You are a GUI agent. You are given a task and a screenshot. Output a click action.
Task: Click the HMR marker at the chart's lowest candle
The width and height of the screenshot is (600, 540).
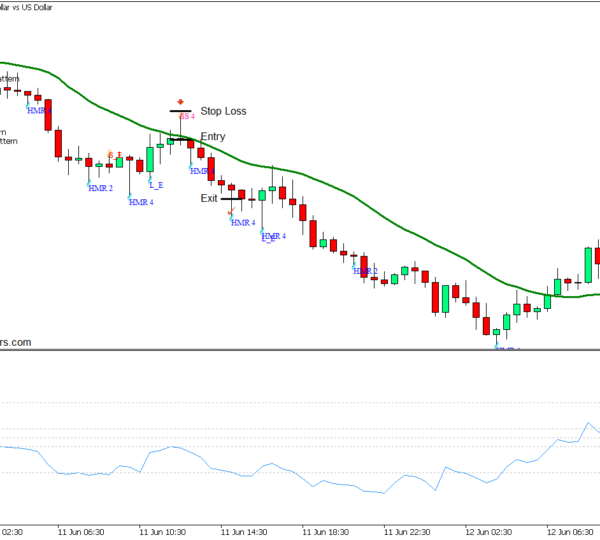(x=507, y=347)
